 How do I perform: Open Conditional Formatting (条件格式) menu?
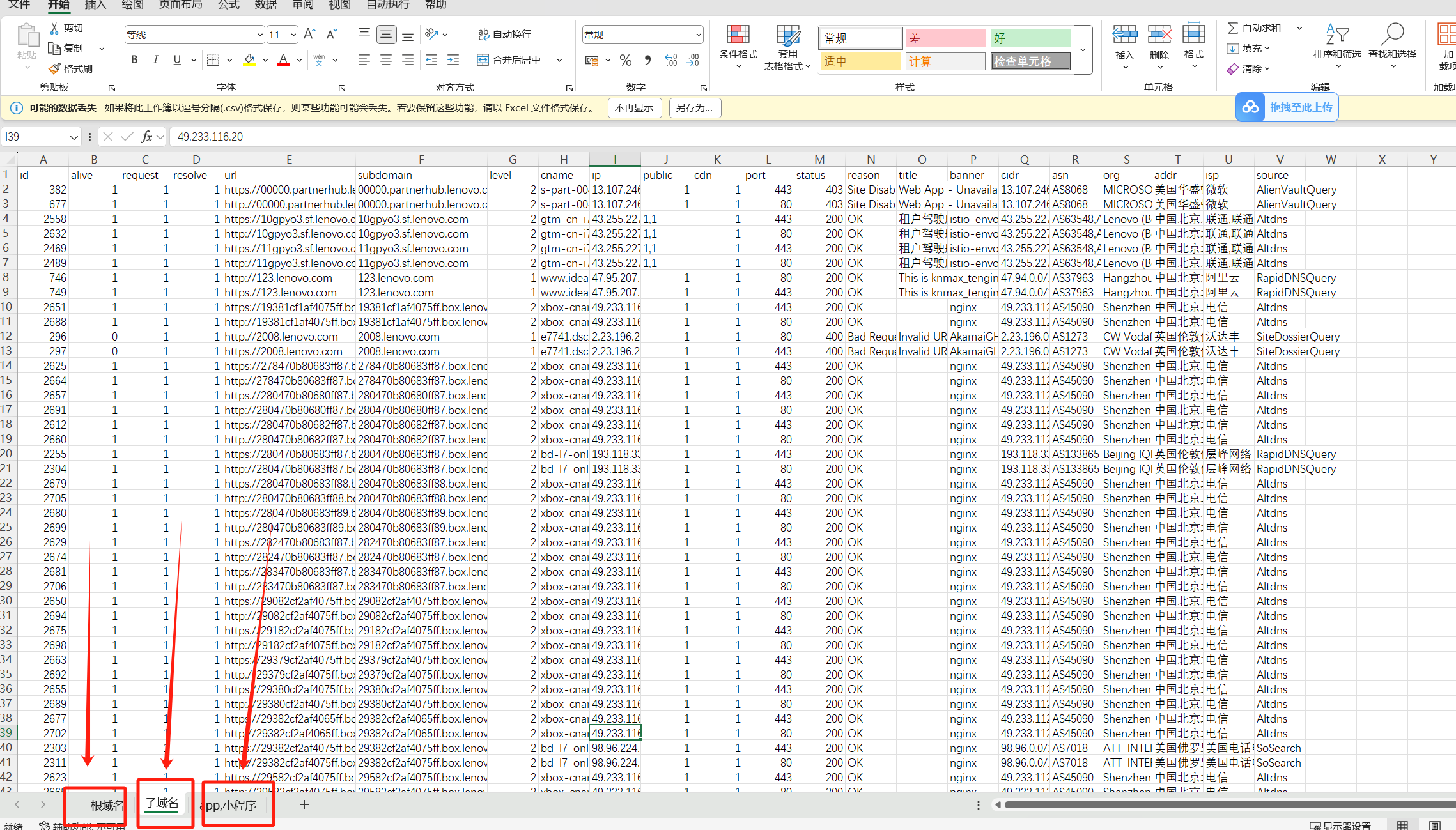click(x=738, y=47)
